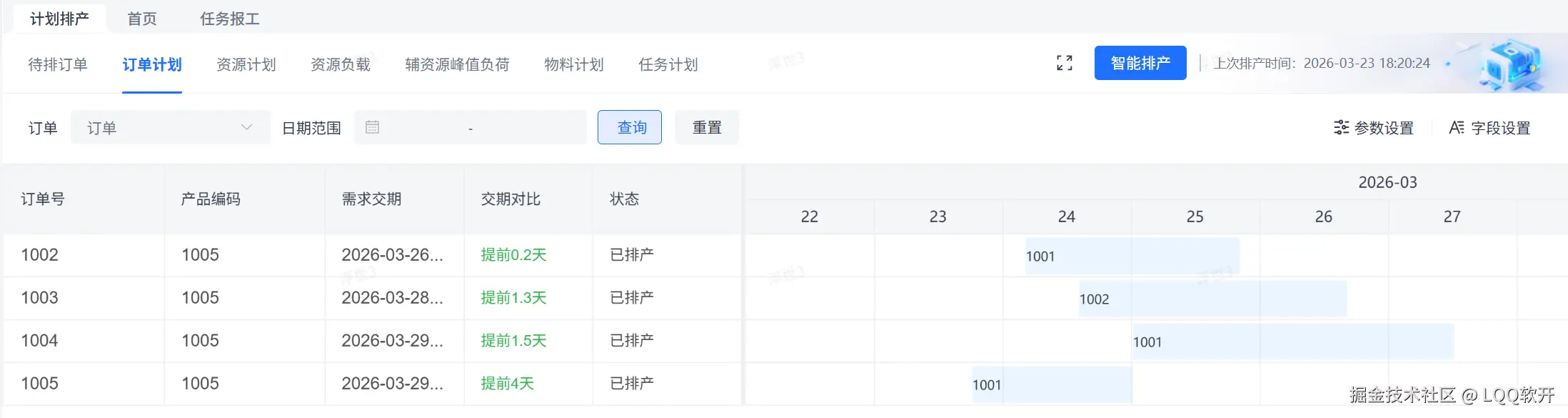This screenshot has height=418, width=1568.
Task: Switch to the 首页 tab
Action: 142,19
